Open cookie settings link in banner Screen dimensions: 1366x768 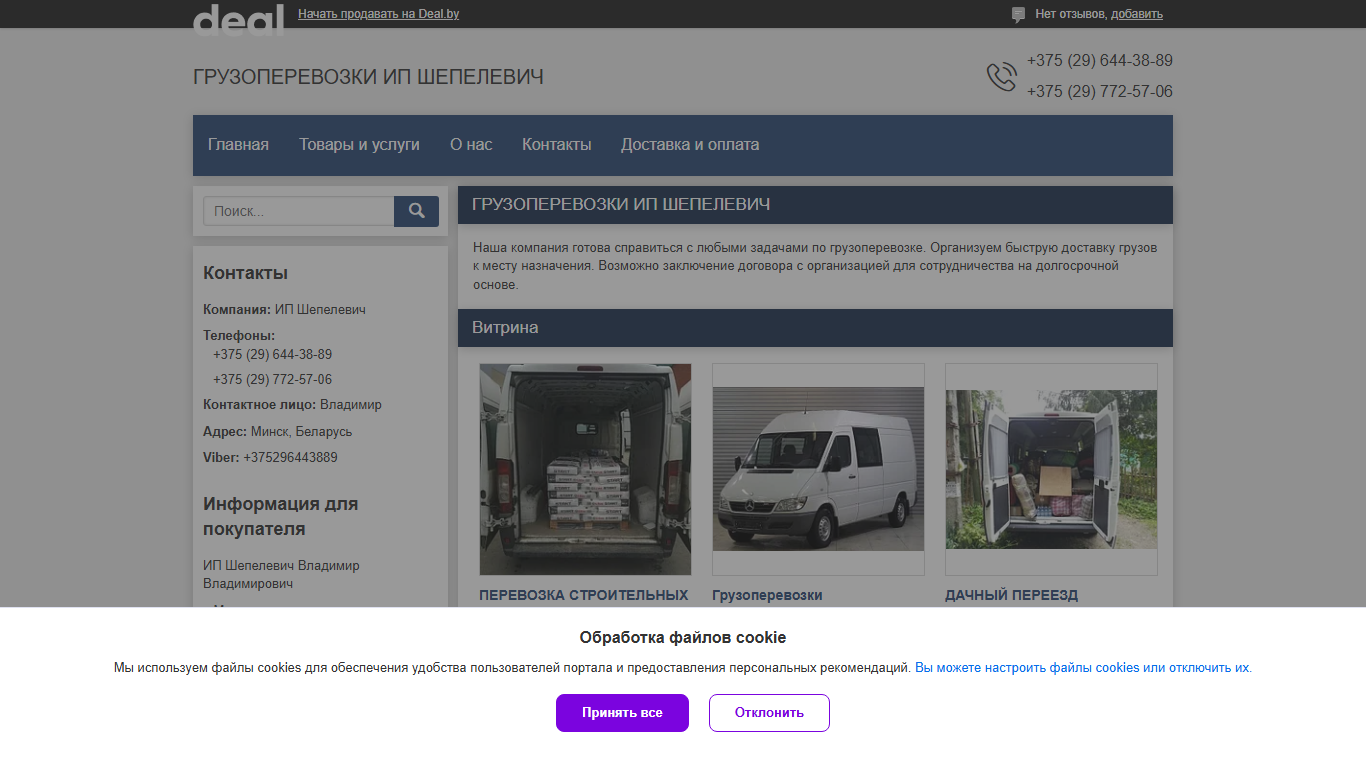click(x=1082, y=667)
